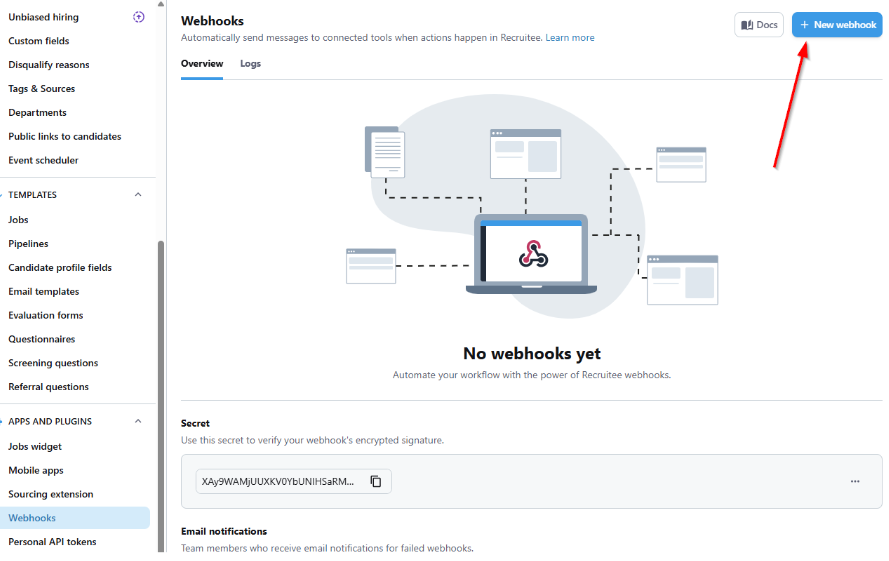Image resolution: width=889 pixels, height=561 pixels.
Task: Open Public links to candidates
Action: pos(65,136)
